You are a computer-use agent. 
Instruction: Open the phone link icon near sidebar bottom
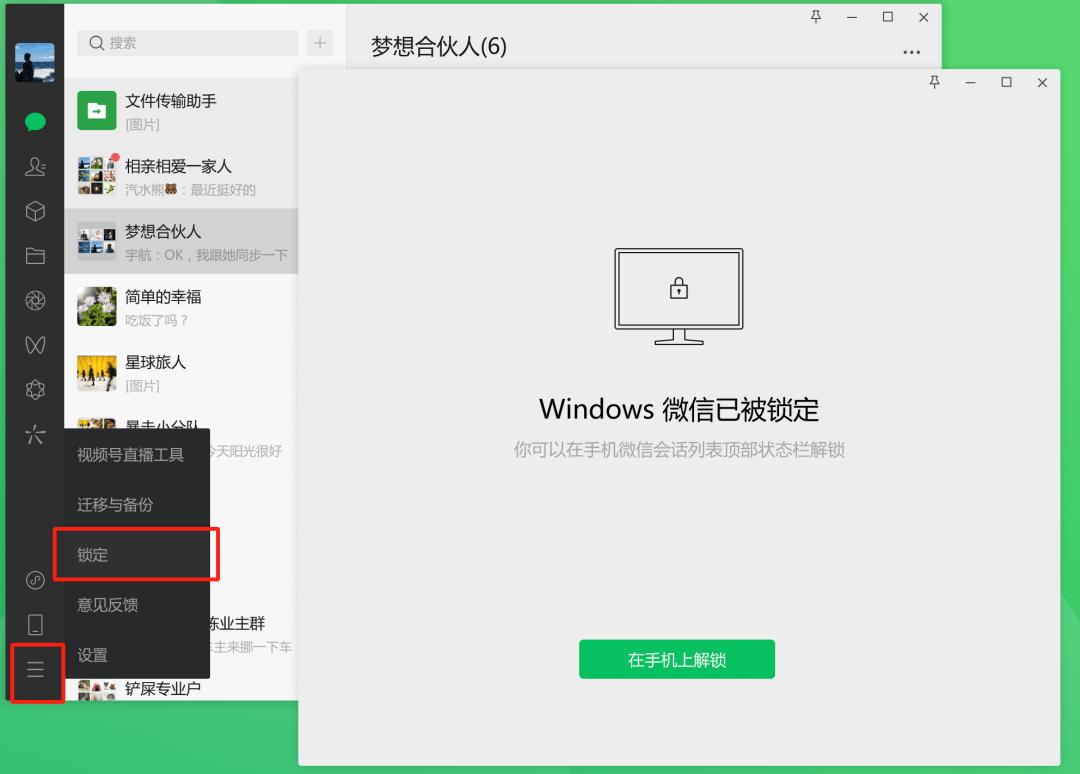(35, 623)
